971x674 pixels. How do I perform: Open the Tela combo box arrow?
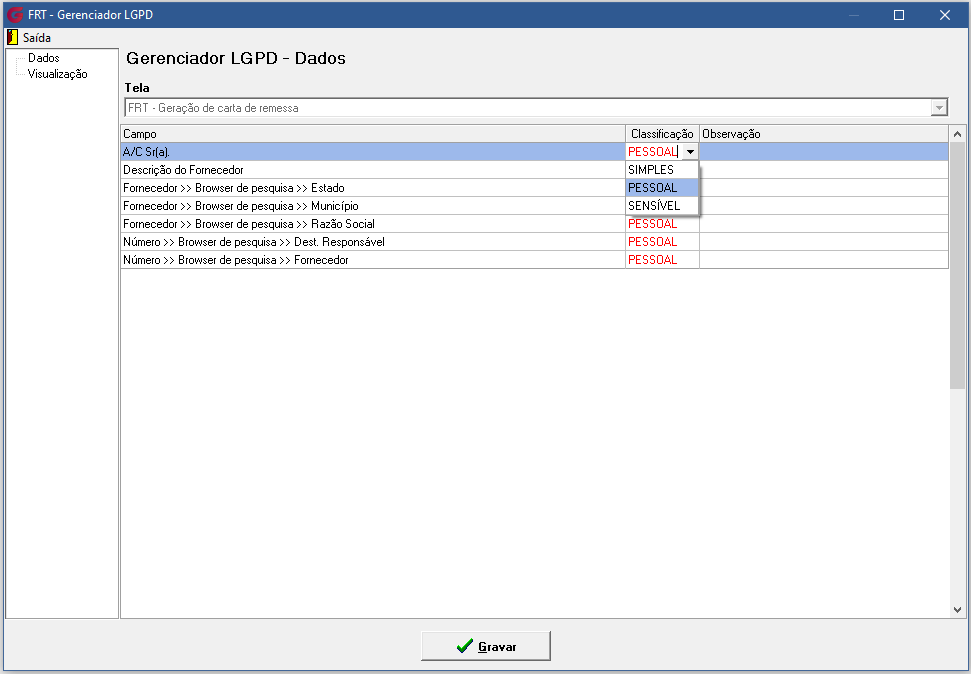tap(939, 108)
